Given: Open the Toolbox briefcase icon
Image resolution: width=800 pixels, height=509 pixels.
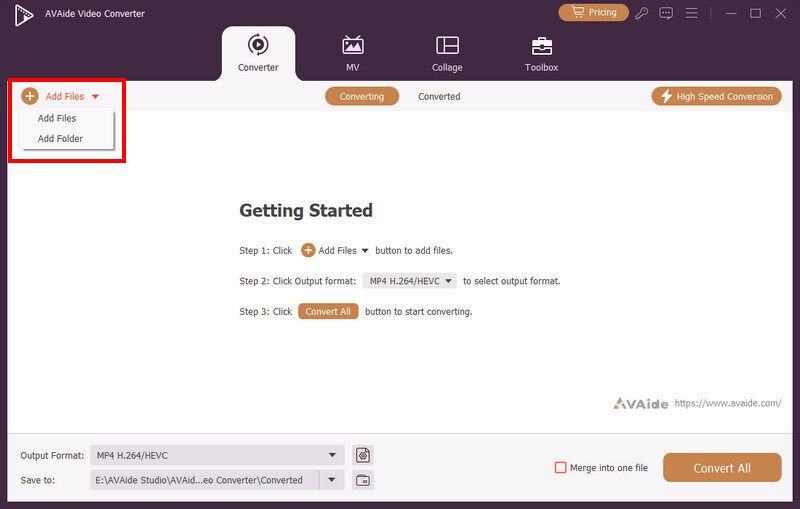Looking at the screenshot, I should 541,46.
